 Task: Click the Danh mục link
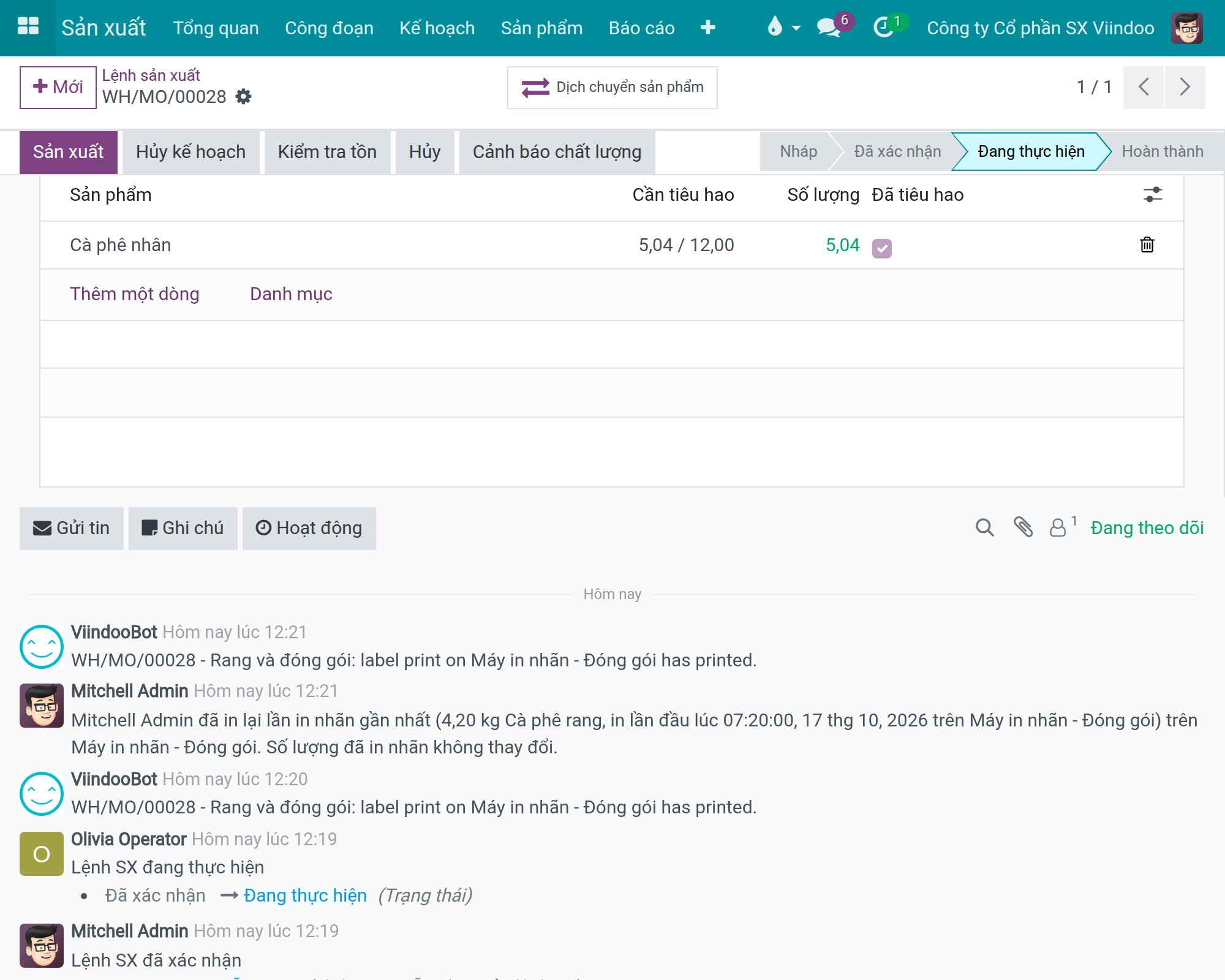pyautogui.click(x=292, y=294)
